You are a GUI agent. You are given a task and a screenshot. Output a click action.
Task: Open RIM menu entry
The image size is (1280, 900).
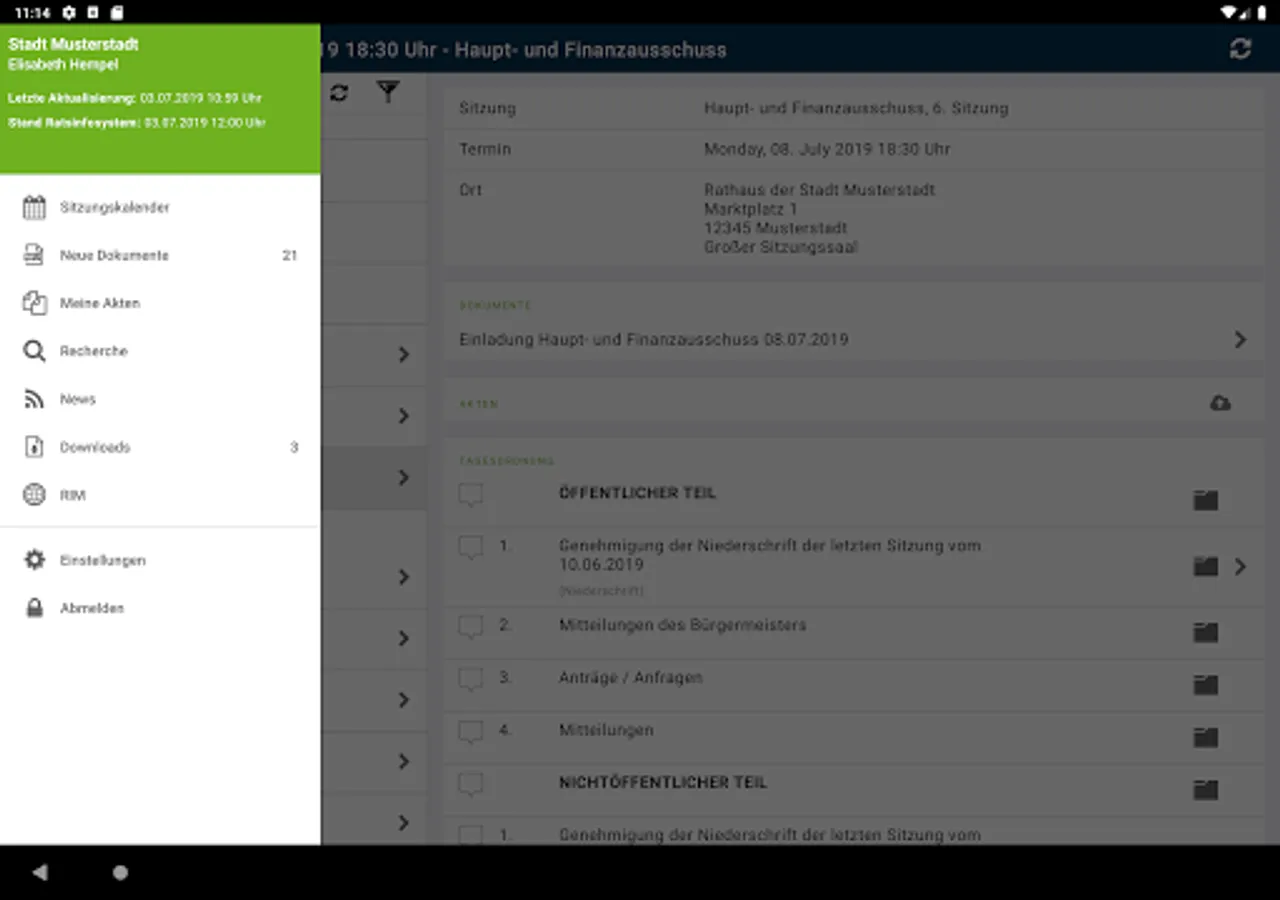point(160,495)
